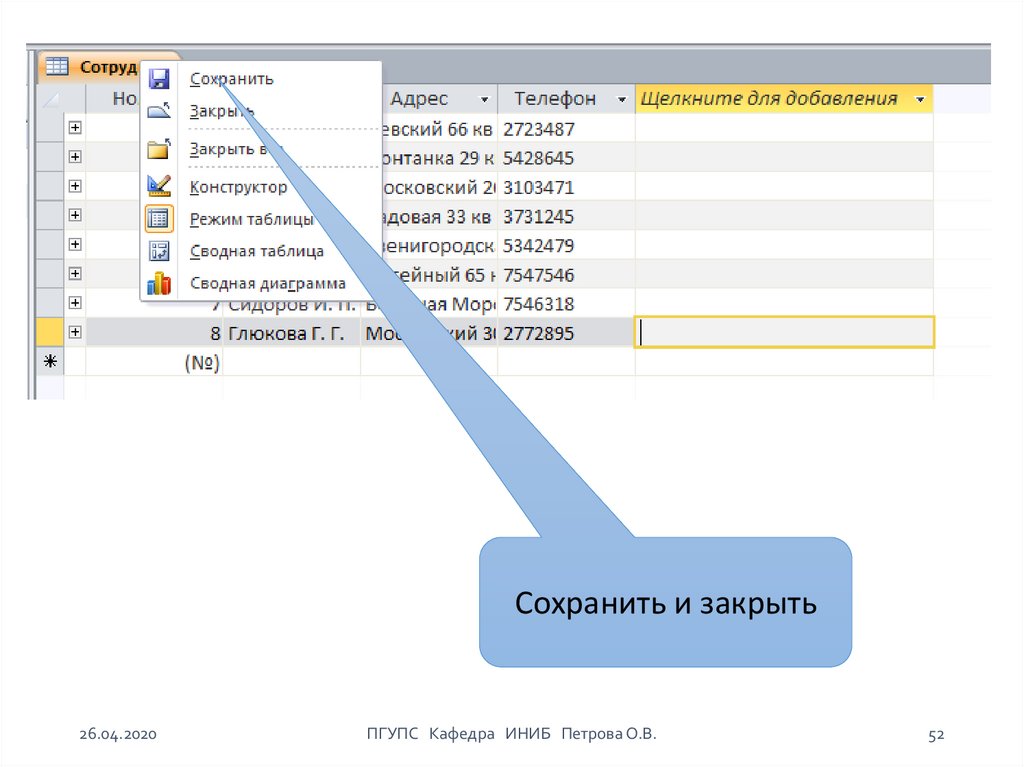Click the select-all corner of the datasheet
1024x767 pixels.
pos(49,99)
